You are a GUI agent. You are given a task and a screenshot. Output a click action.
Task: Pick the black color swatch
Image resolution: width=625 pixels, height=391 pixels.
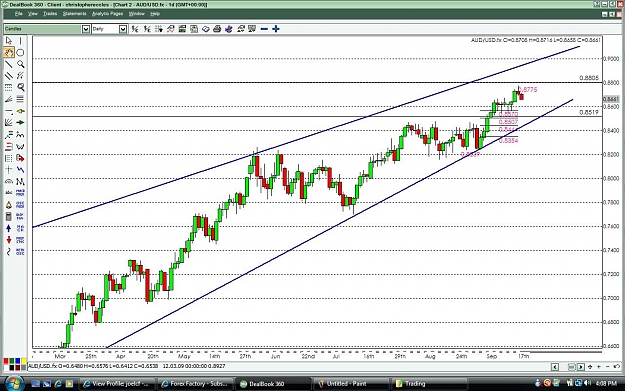[12, 367]
